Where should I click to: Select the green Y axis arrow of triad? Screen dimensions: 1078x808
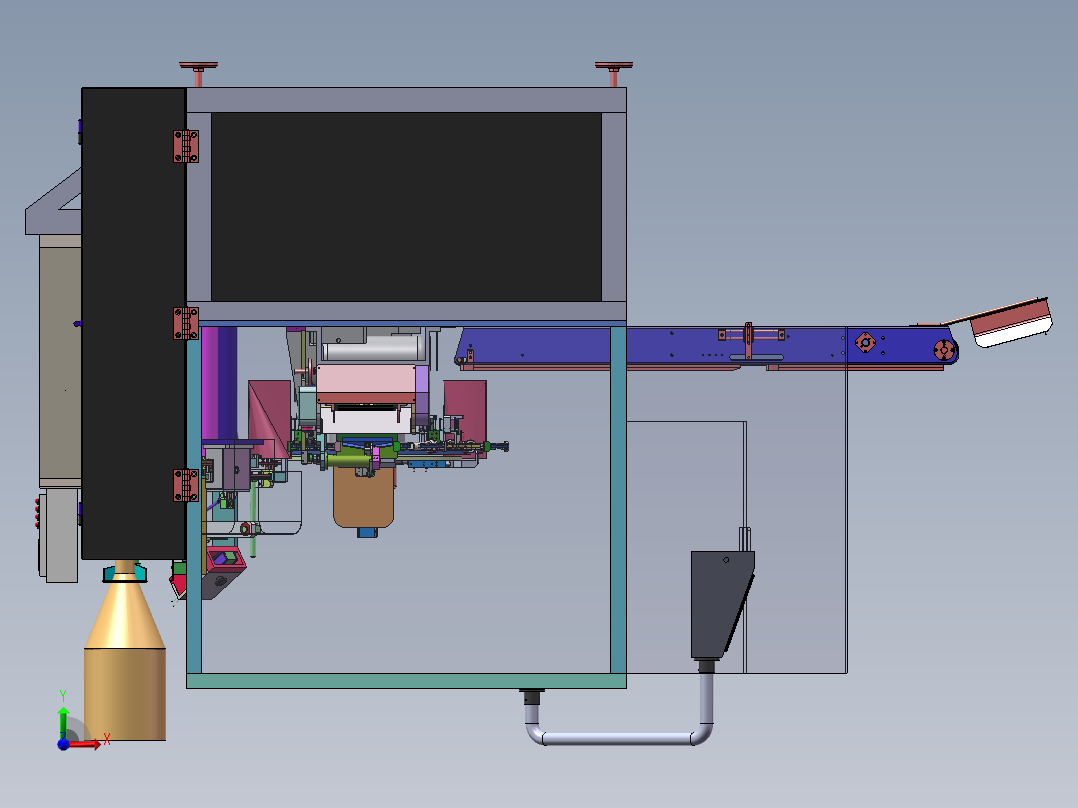pos(63,721)
